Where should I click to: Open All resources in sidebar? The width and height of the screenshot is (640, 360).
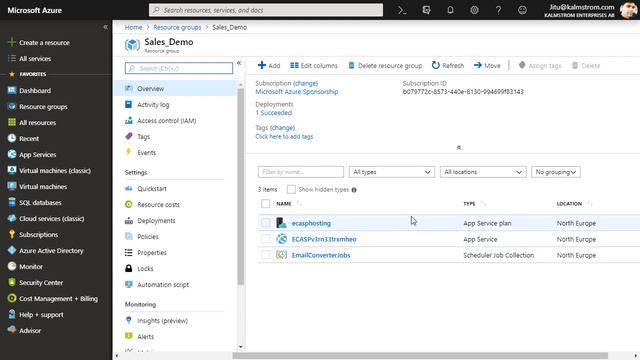(38, 122)
